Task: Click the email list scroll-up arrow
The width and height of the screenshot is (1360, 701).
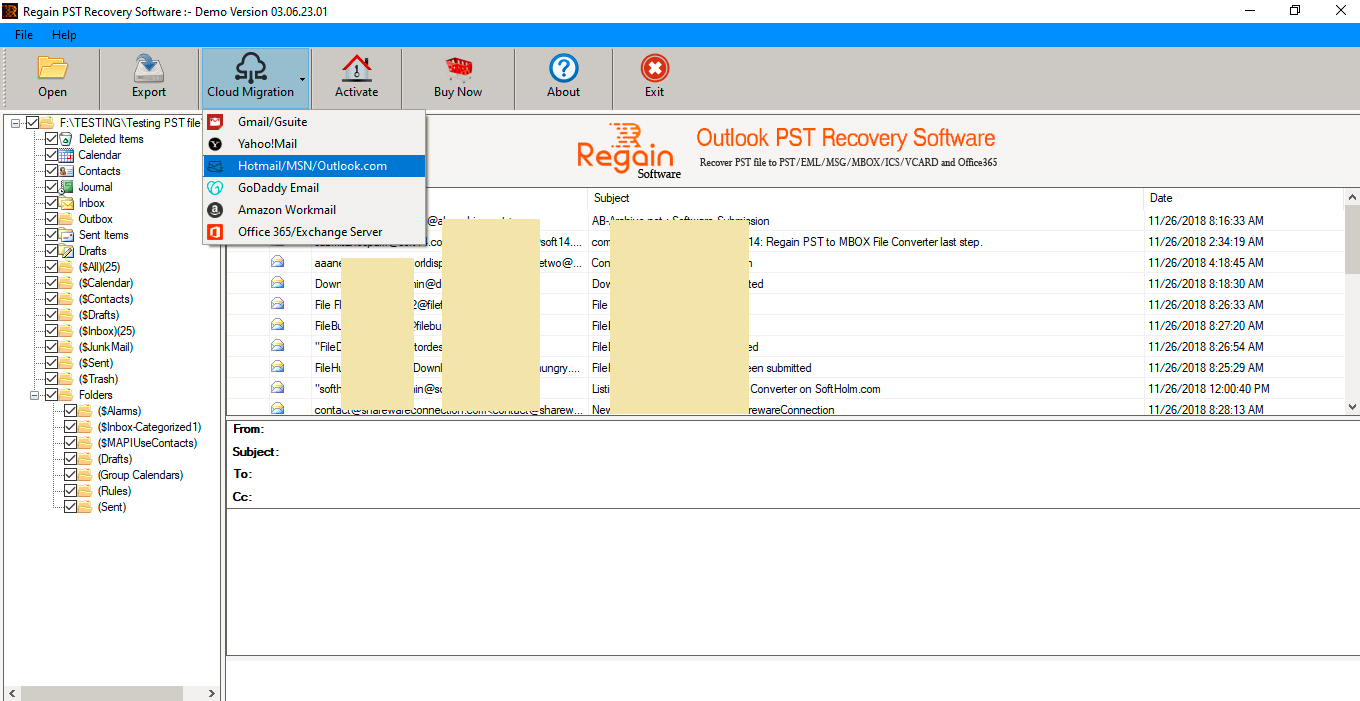Action: tap(1352, 197)
